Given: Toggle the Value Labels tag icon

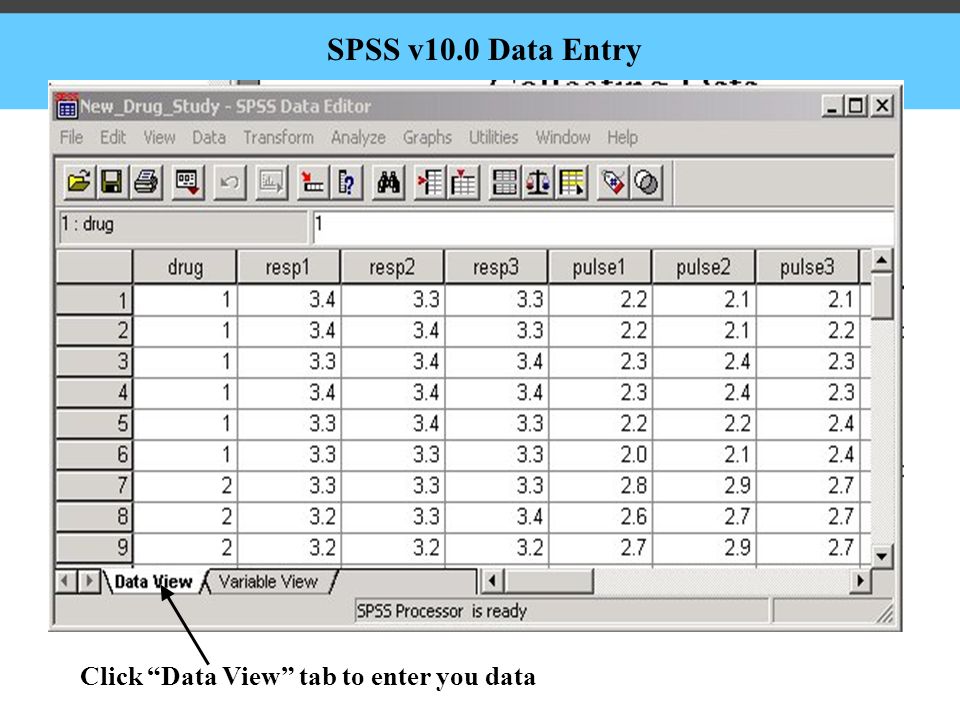Looking at the screenshot, I should pos(613,182).
